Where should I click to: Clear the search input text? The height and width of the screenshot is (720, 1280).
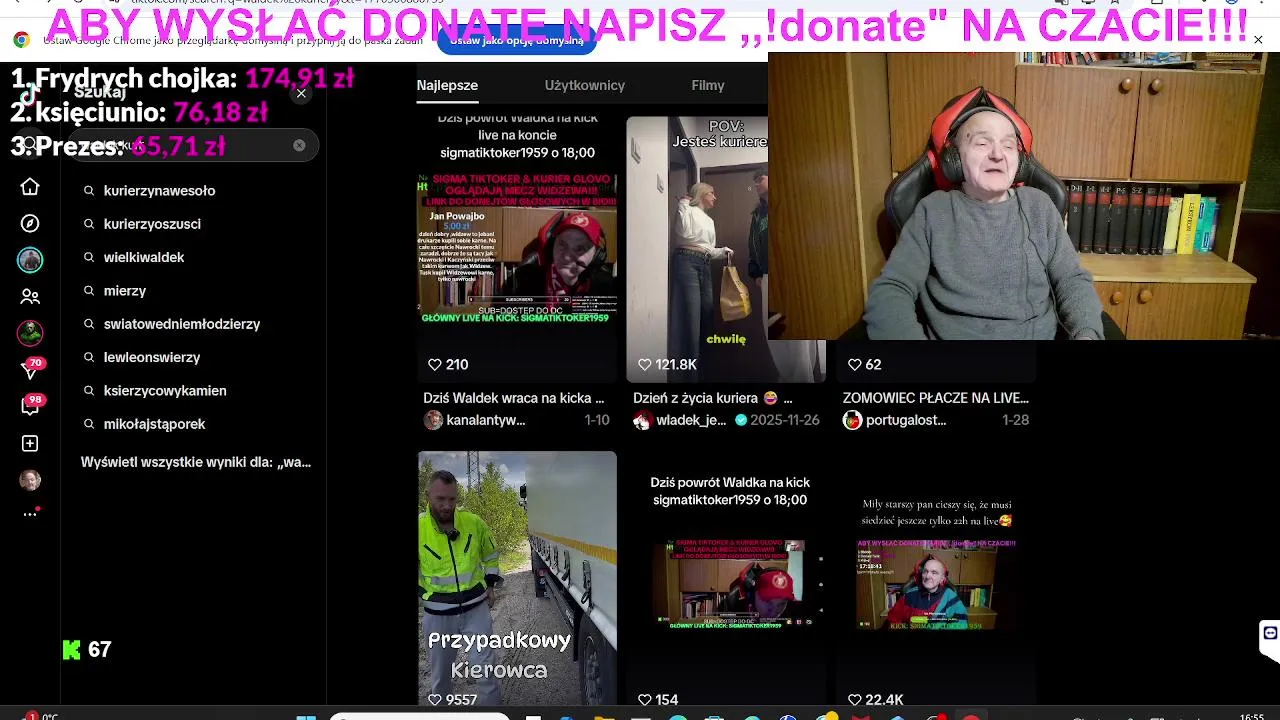coord(299,145)
